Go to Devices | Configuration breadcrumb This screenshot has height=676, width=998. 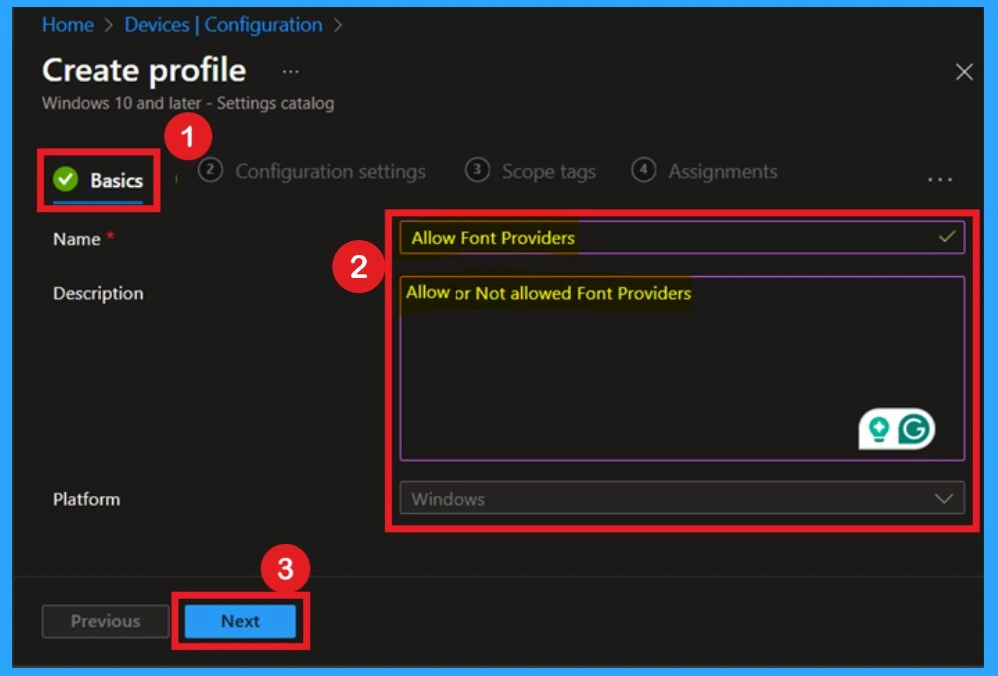tap(223, 25)
